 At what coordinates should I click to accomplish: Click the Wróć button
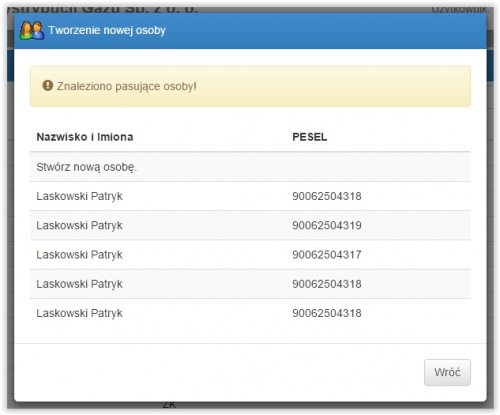click(447, 372)
